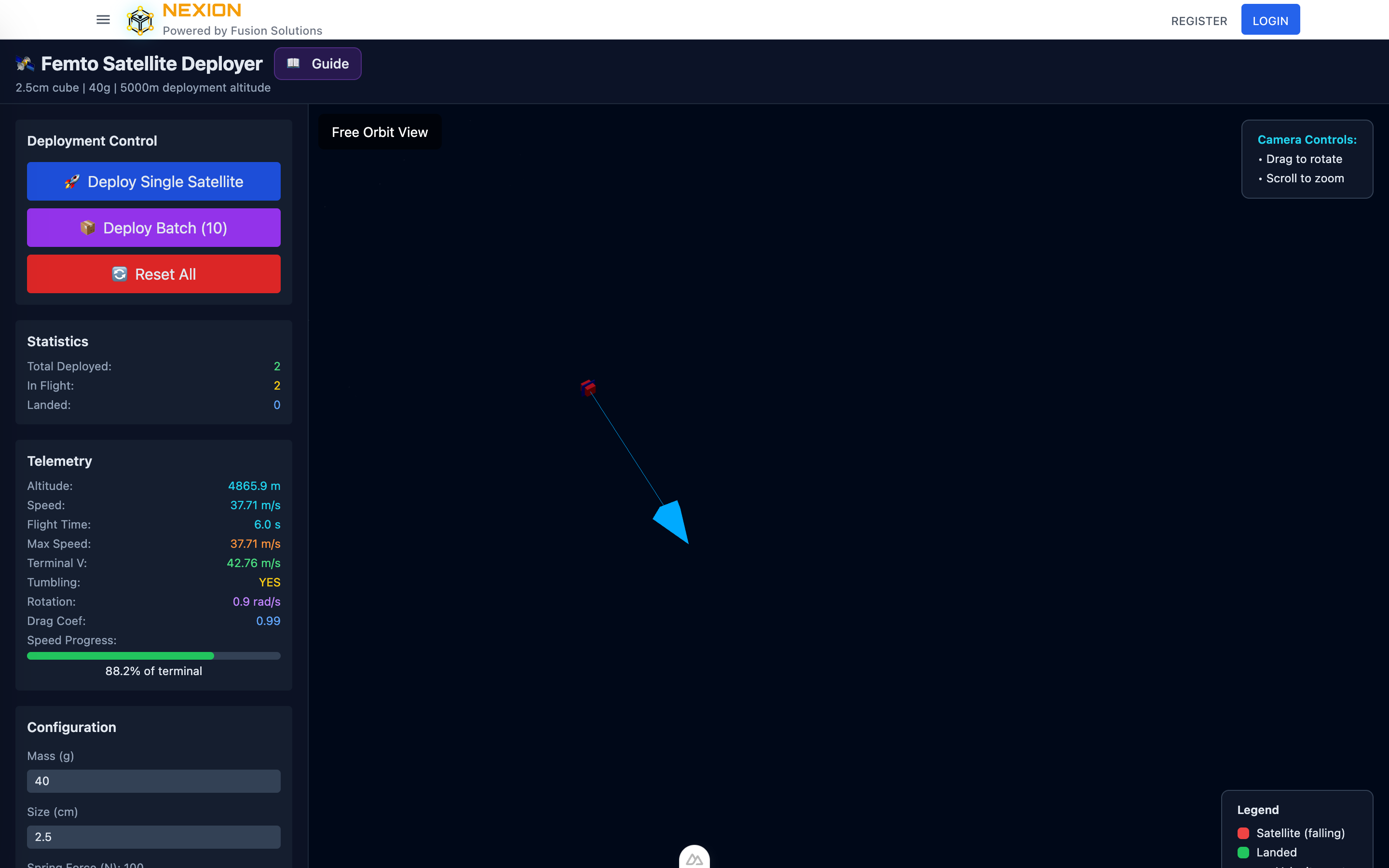Click the red Satellite (falling) legend swatch
1389x868 pixels.
pos(1243,833)
